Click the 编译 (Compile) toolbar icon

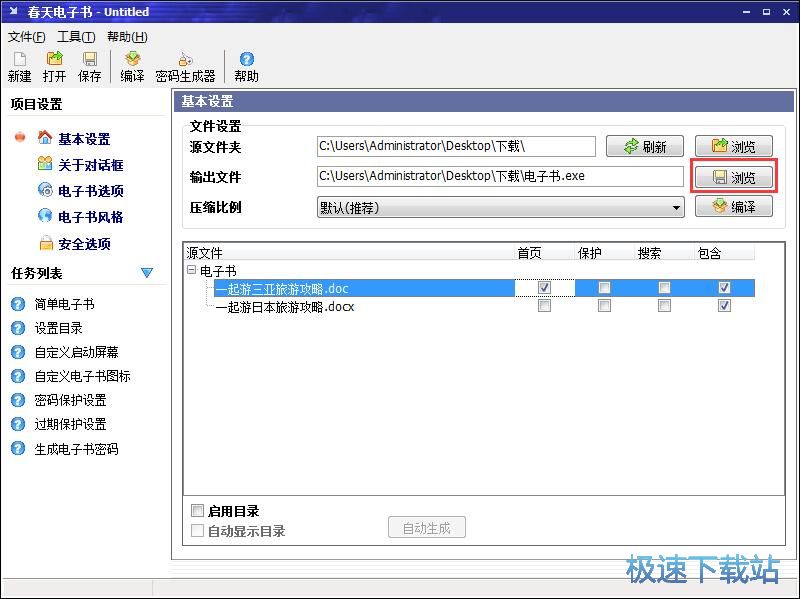pyautogui.click(x=132, y=67)
